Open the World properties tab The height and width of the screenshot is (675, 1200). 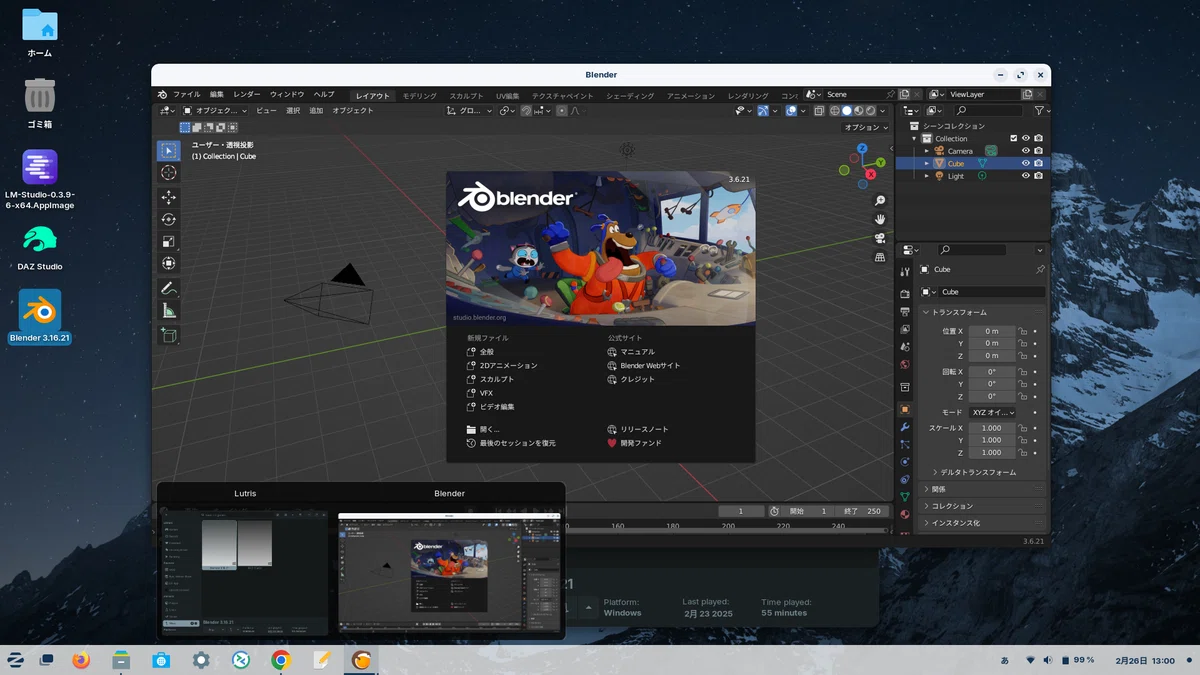coord(905,364)
